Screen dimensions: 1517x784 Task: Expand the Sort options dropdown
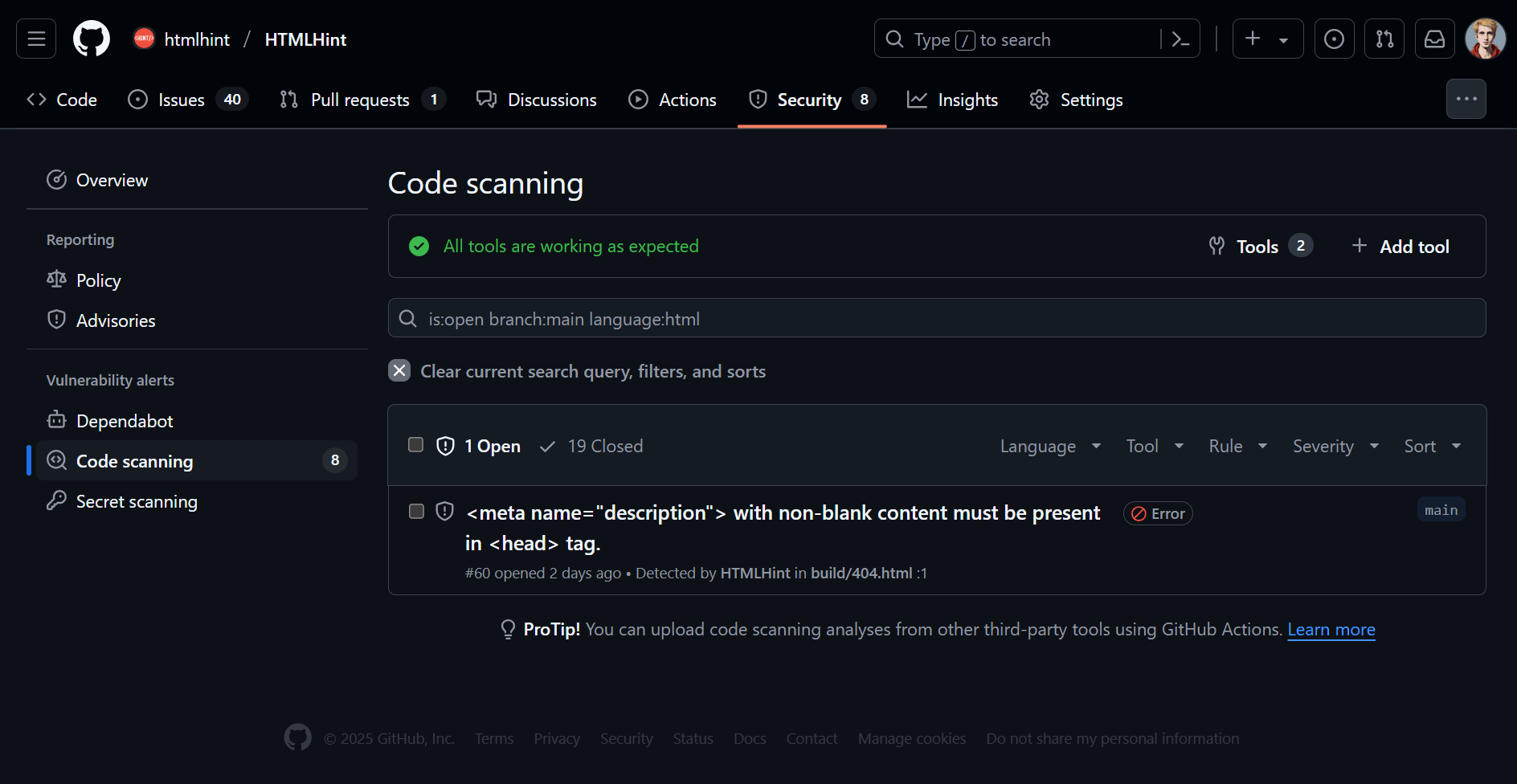click(1432, 446)
